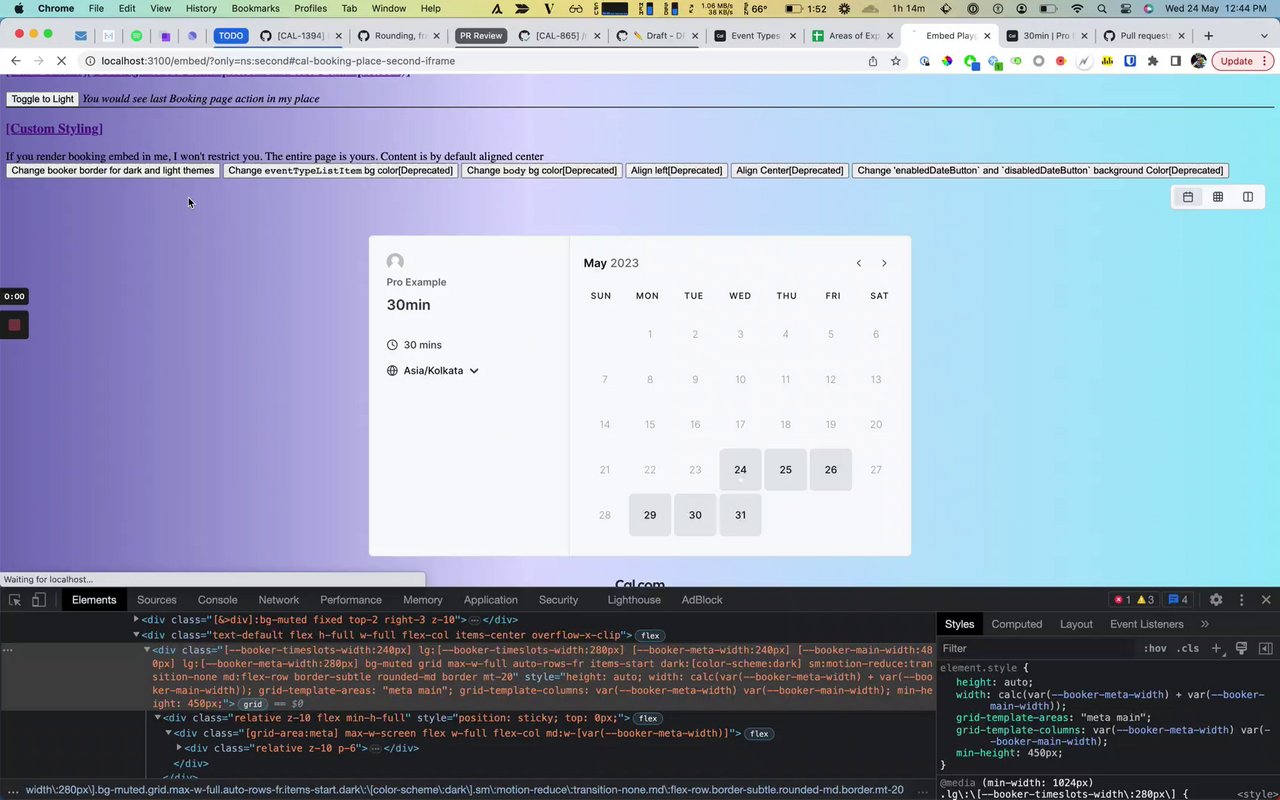The width and height of the screenshot is (1280, 800).
Task: Go to next month with the right chevron
Action: pos(884,263)
